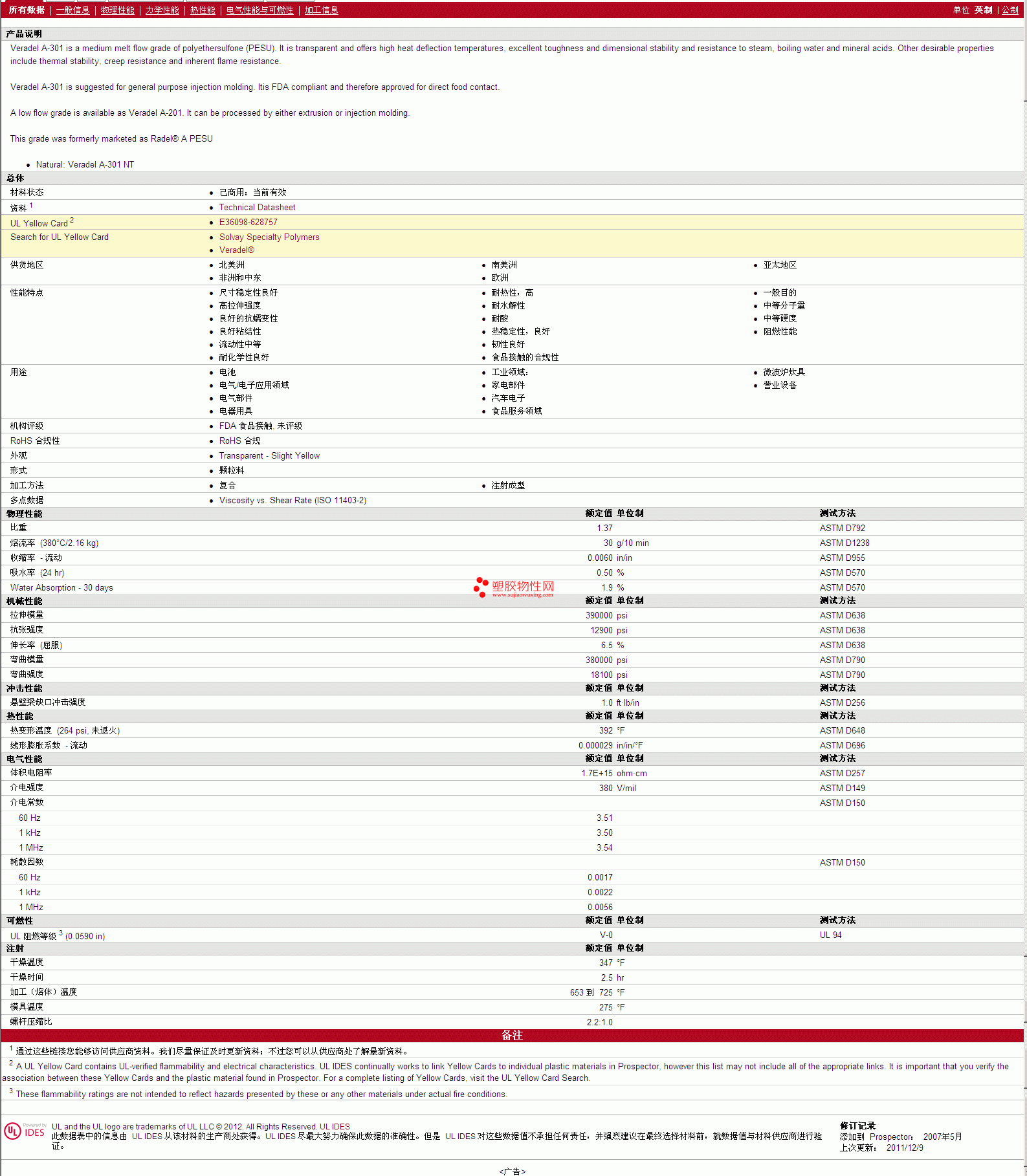The height and width of the screenshot is (1176, 1027).
Task: Open ASTM D150 for 耗散因数
Action: click(842, 862)
